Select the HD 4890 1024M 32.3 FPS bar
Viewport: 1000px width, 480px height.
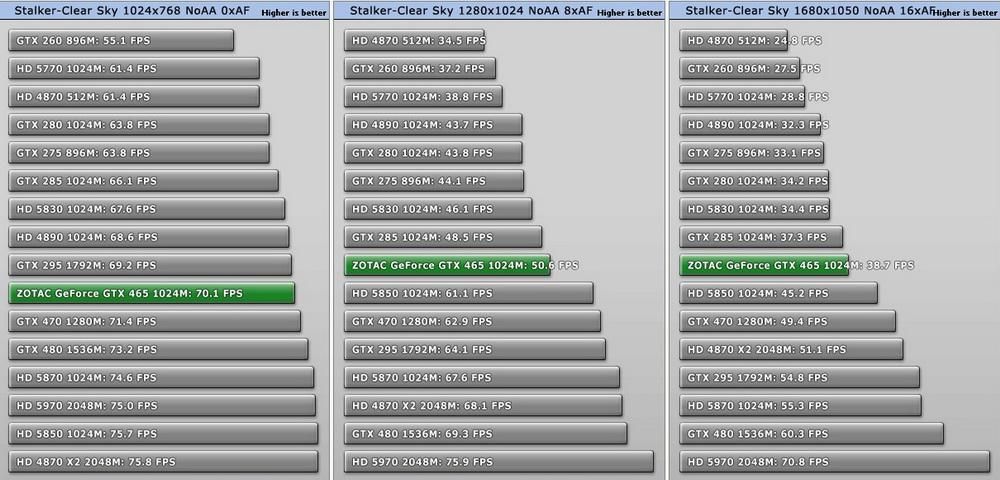pos(750,124)
